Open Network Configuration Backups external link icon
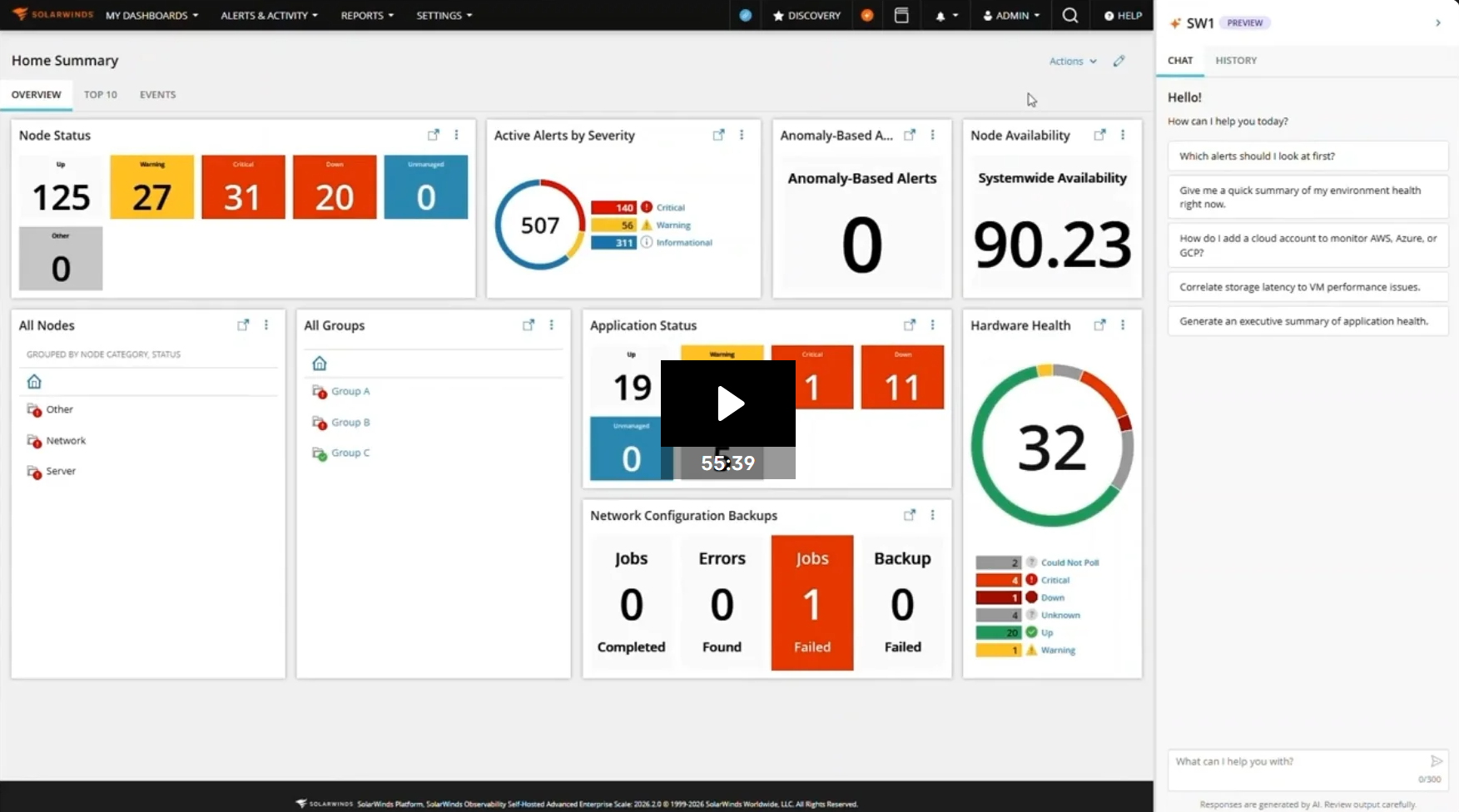 pos(910,516)
